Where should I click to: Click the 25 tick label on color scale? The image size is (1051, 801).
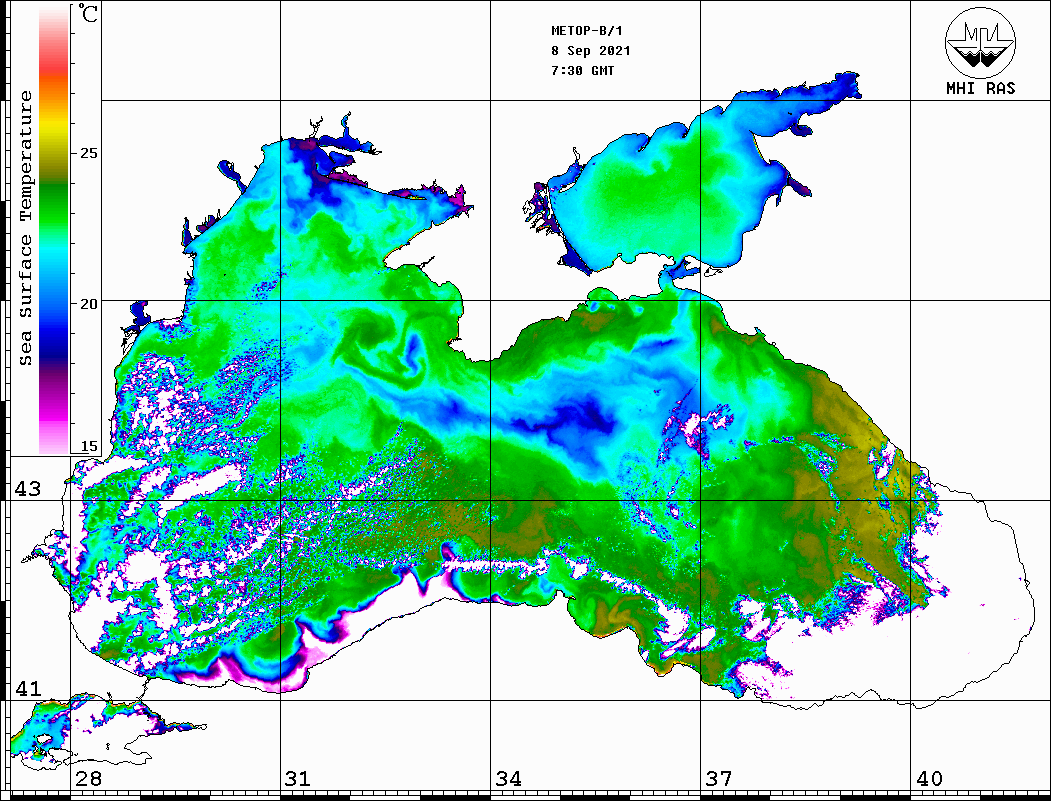(x=89, y=153)
